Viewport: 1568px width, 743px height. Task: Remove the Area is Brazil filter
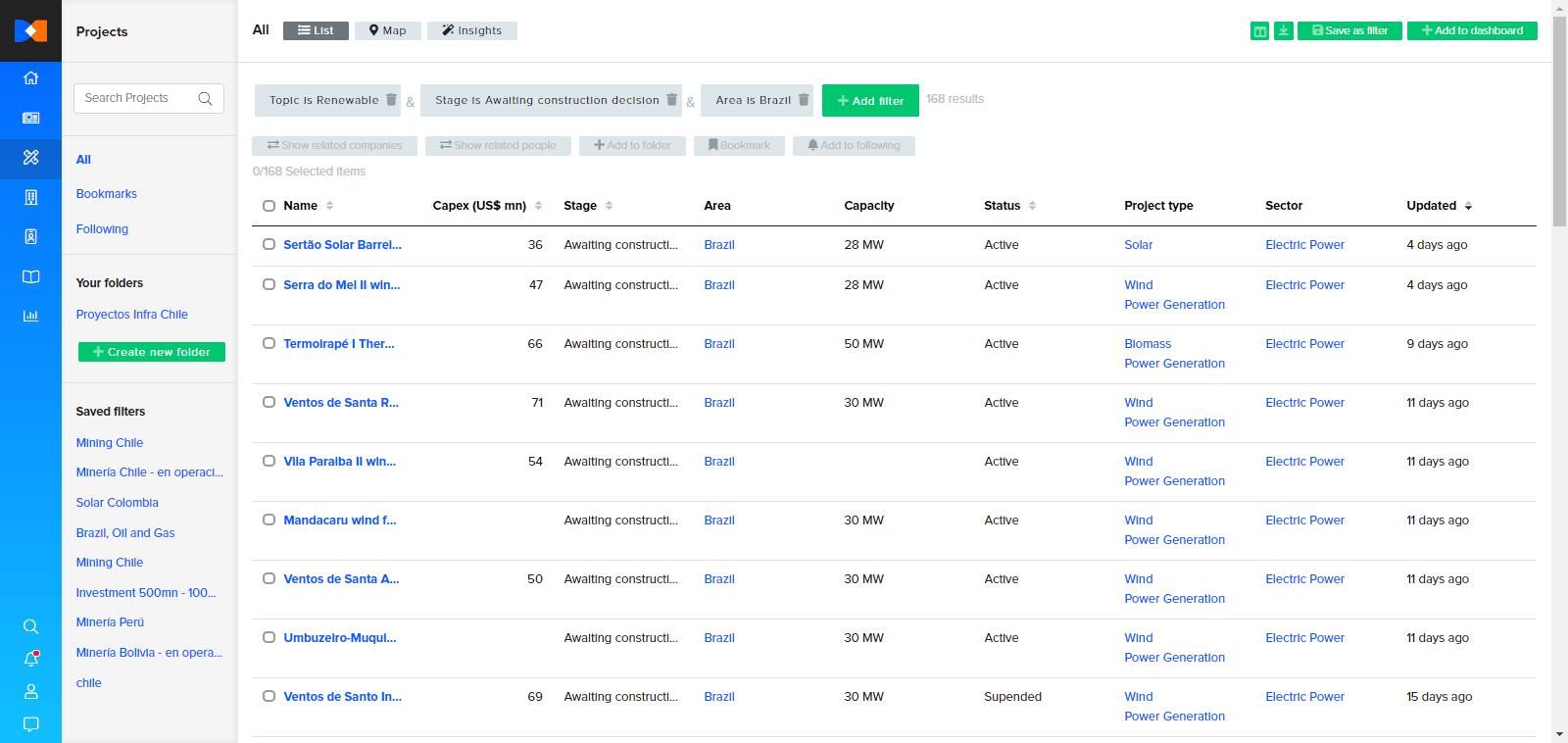[x=804, y=100]
